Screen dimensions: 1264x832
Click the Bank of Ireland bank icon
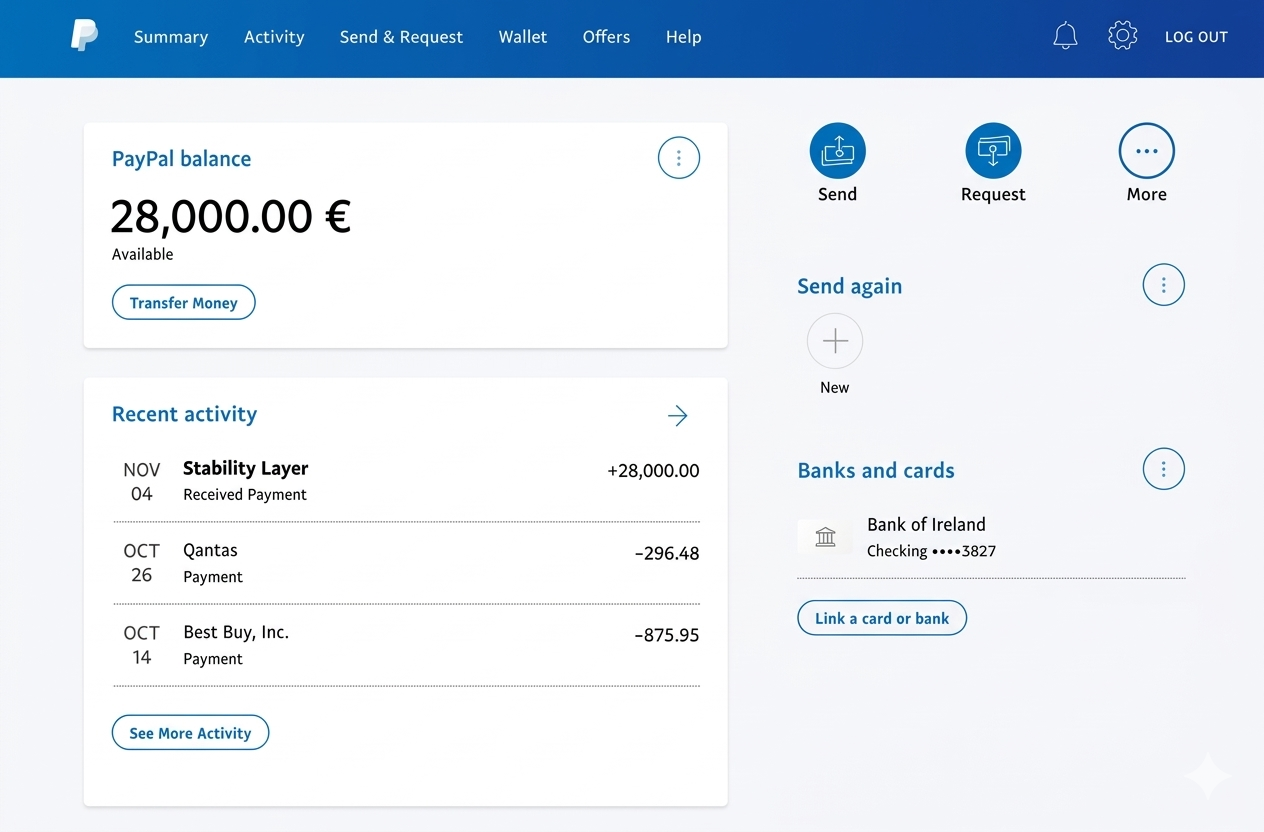click(x=825, y=537)
